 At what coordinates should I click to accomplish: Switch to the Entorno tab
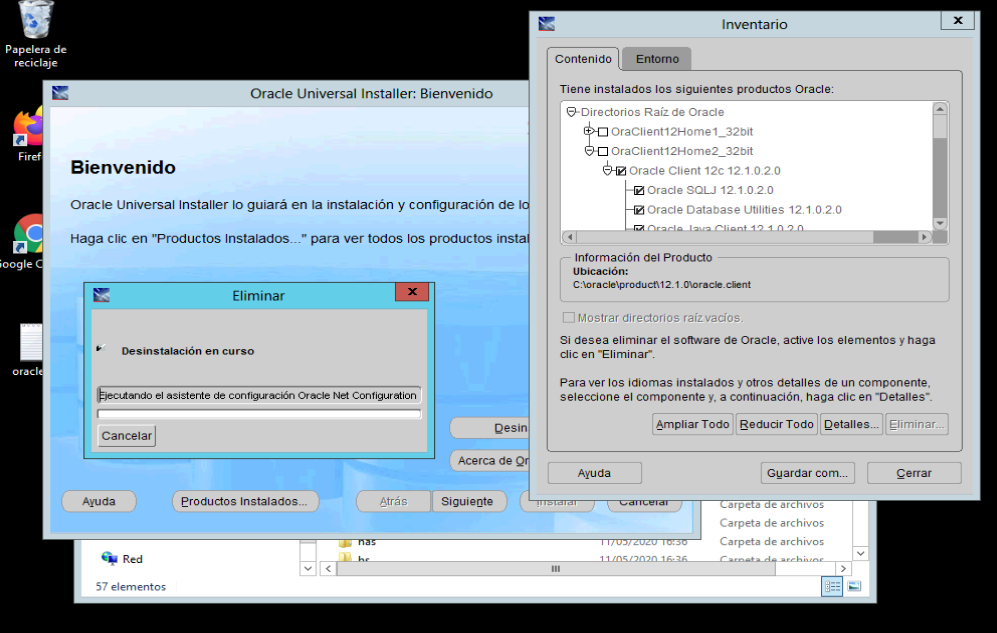656,58
